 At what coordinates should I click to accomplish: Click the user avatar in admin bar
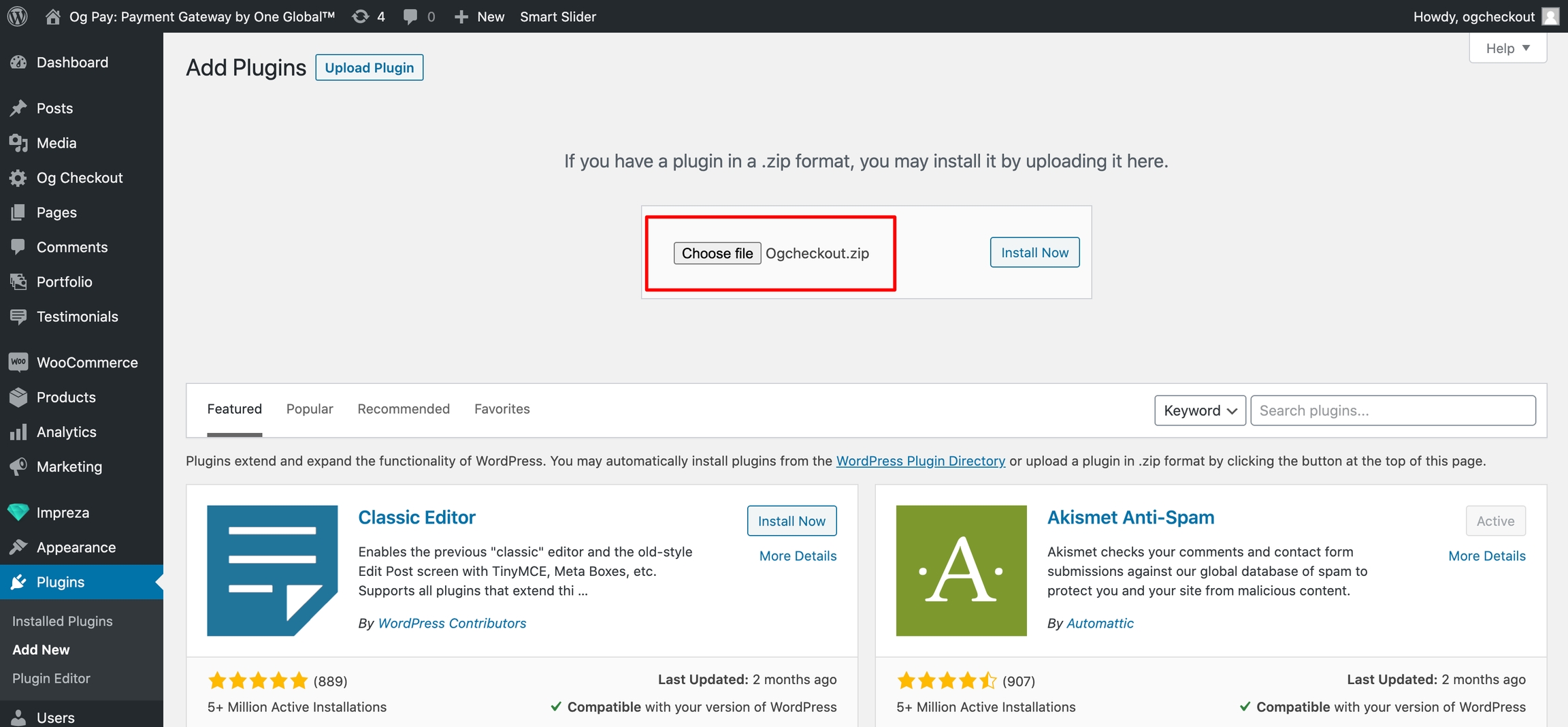[x=1550, y=16]
